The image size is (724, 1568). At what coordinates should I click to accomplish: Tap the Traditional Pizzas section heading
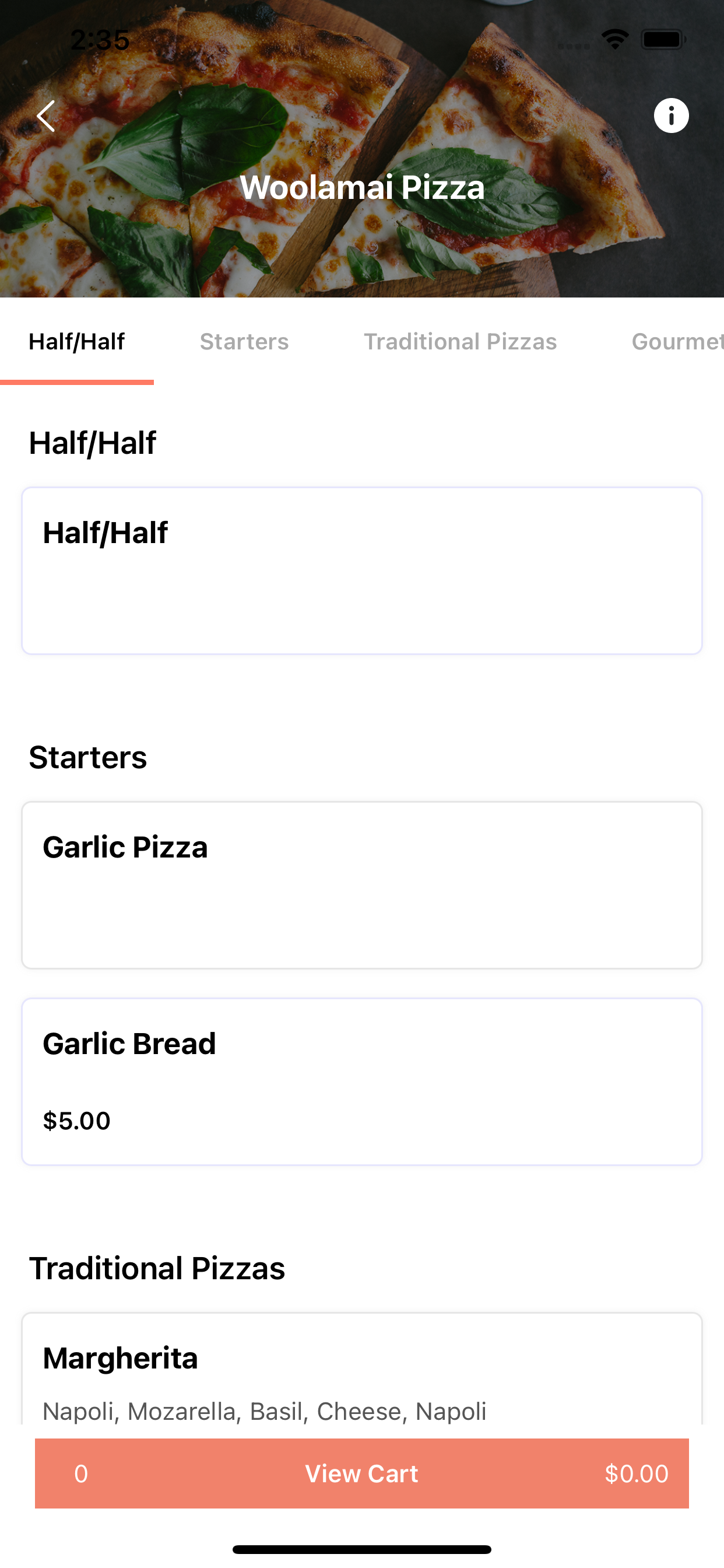coord(157,1269)
